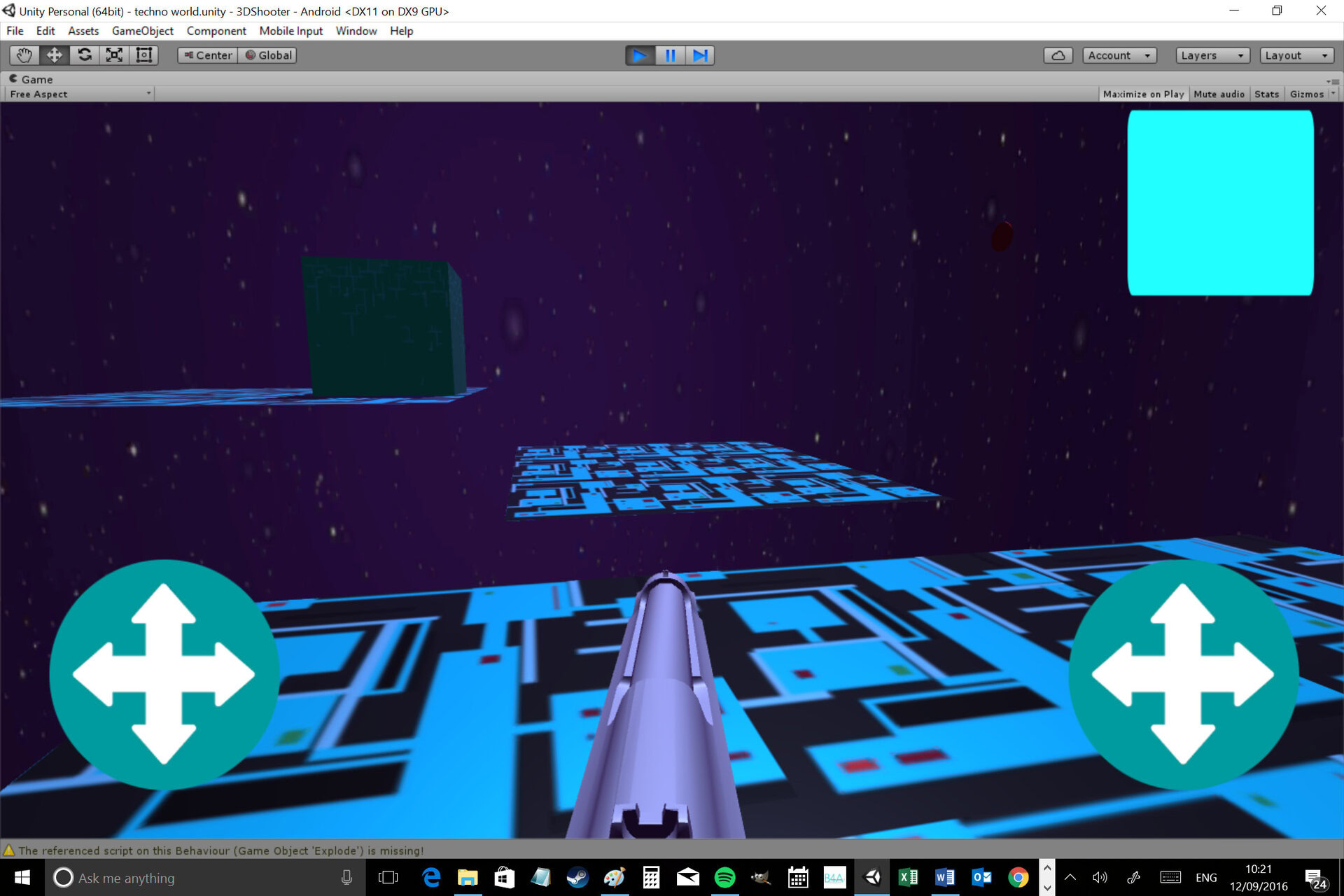Select the Scale tool
Viewport: 1344px width, 896px height.
pyautogui.click(x=114, y=55)
